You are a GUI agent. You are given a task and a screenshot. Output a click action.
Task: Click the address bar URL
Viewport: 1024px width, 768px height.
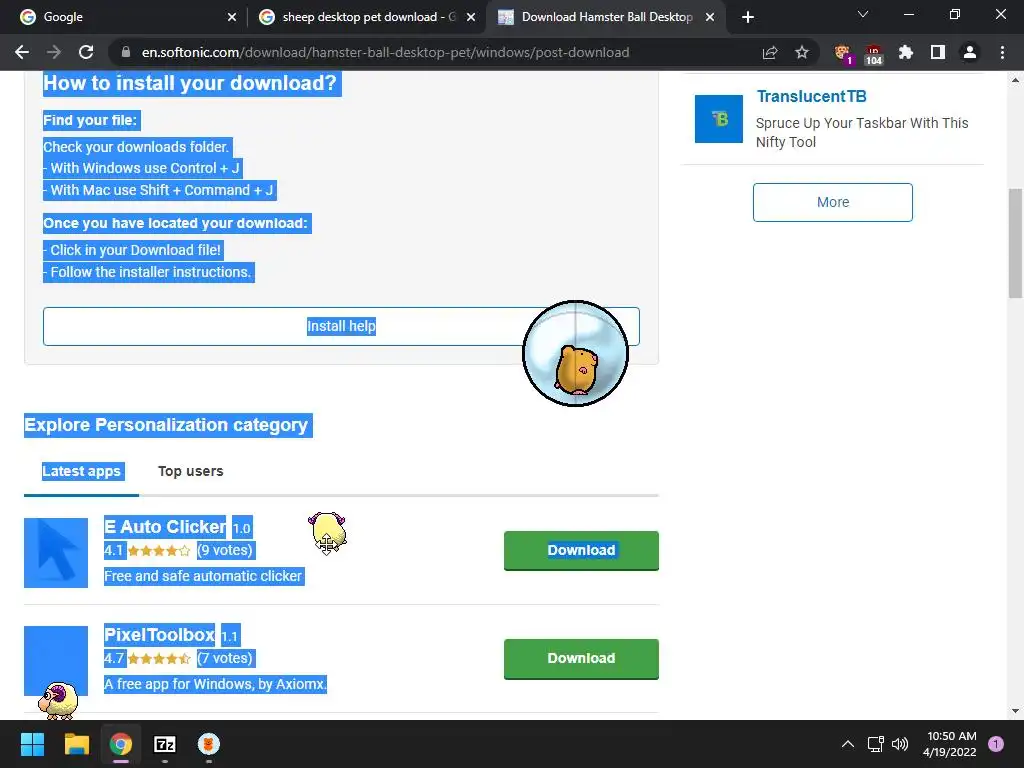click(385, 52)
